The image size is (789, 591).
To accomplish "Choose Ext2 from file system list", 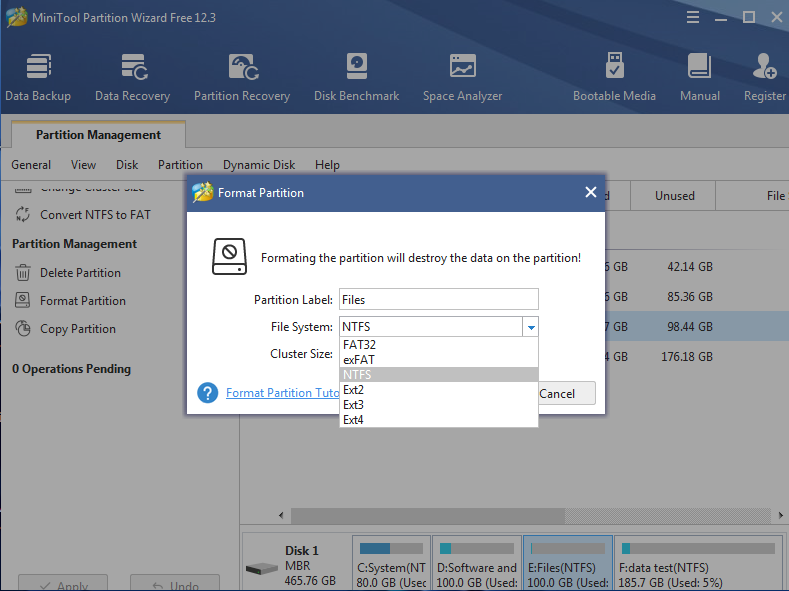I will [439, 390].
